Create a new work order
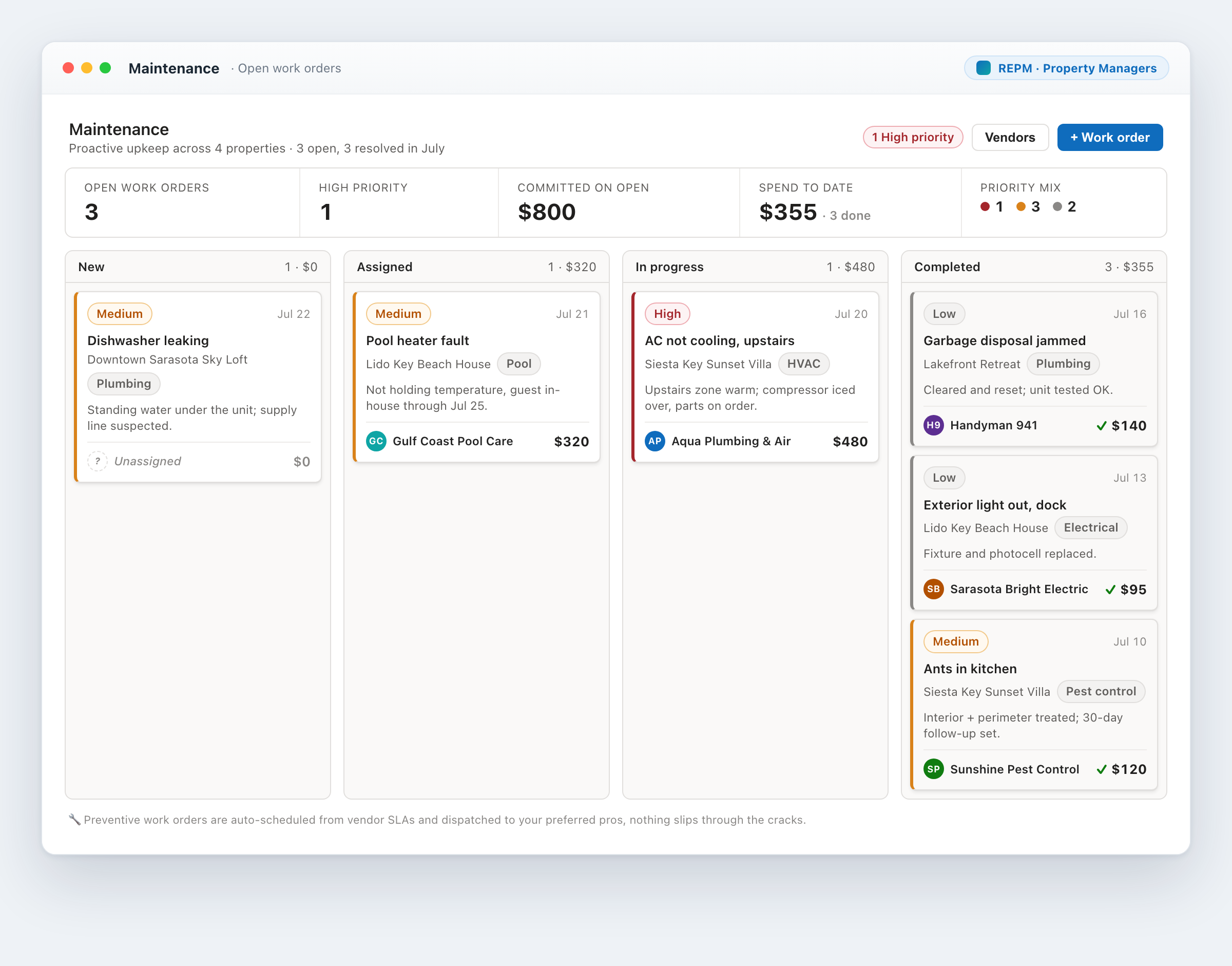This screenshot has width=1232, height=966. pyautogui.click(x=1110, y=138)
